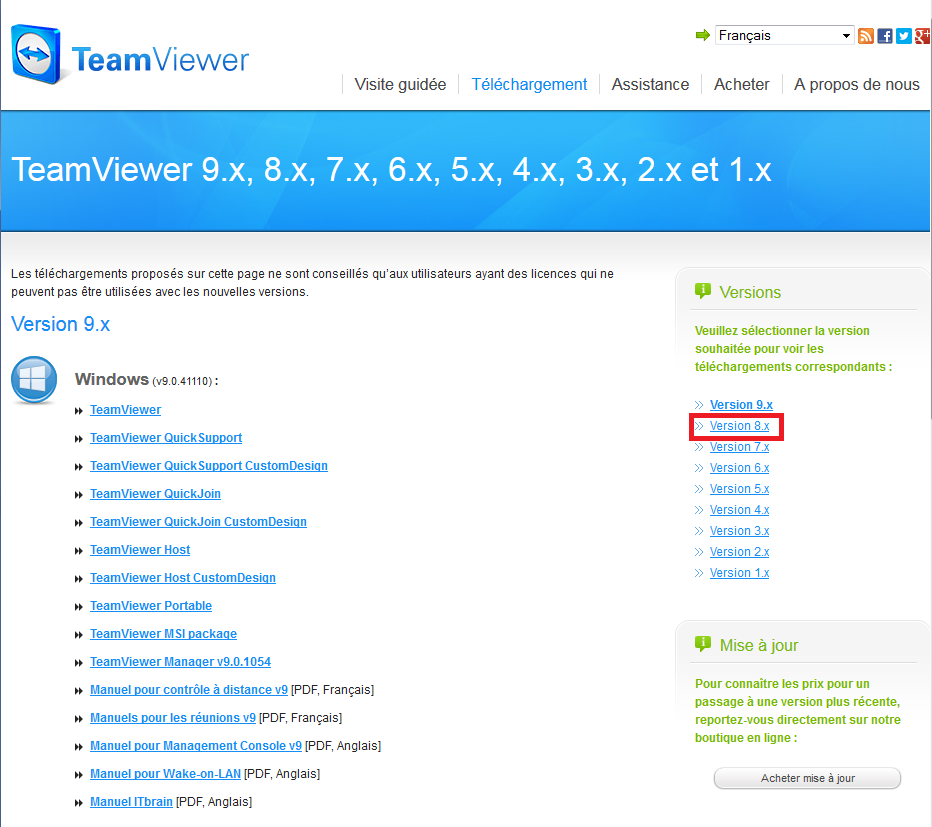Open TeamViewer QuickSupport CustomDesign link
The height and width of the screenshot is (827, 932).
(x=209, y=466)
